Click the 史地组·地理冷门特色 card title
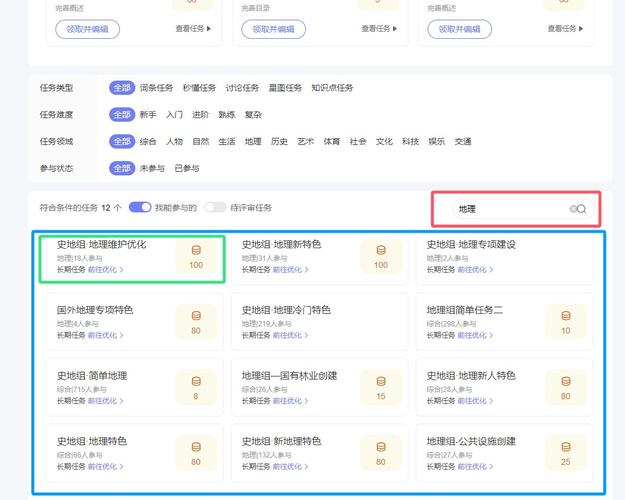 [x=286, y=310]
